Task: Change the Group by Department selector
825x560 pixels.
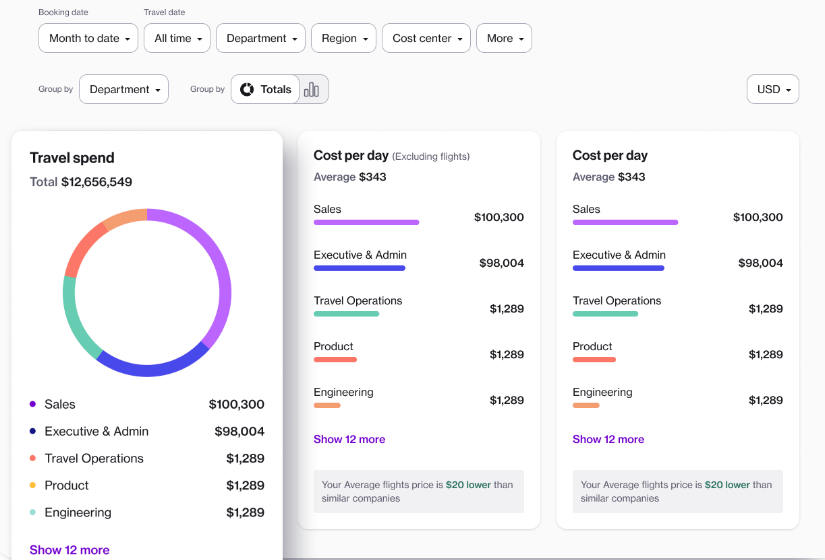Action: 124,89
